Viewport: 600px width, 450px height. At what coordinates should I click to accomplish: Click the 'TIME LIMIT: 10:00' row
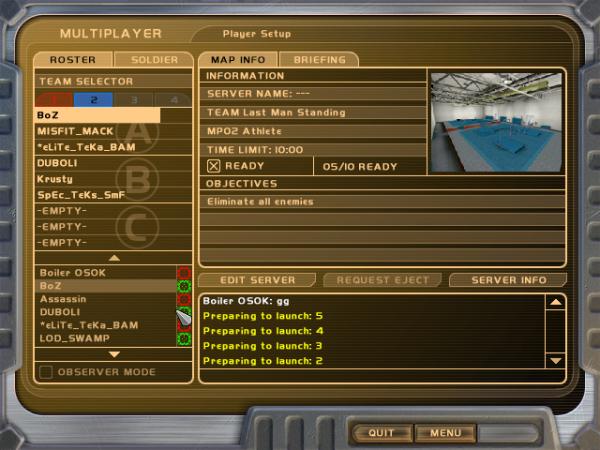pyautogui.click(x=312, y=150)
